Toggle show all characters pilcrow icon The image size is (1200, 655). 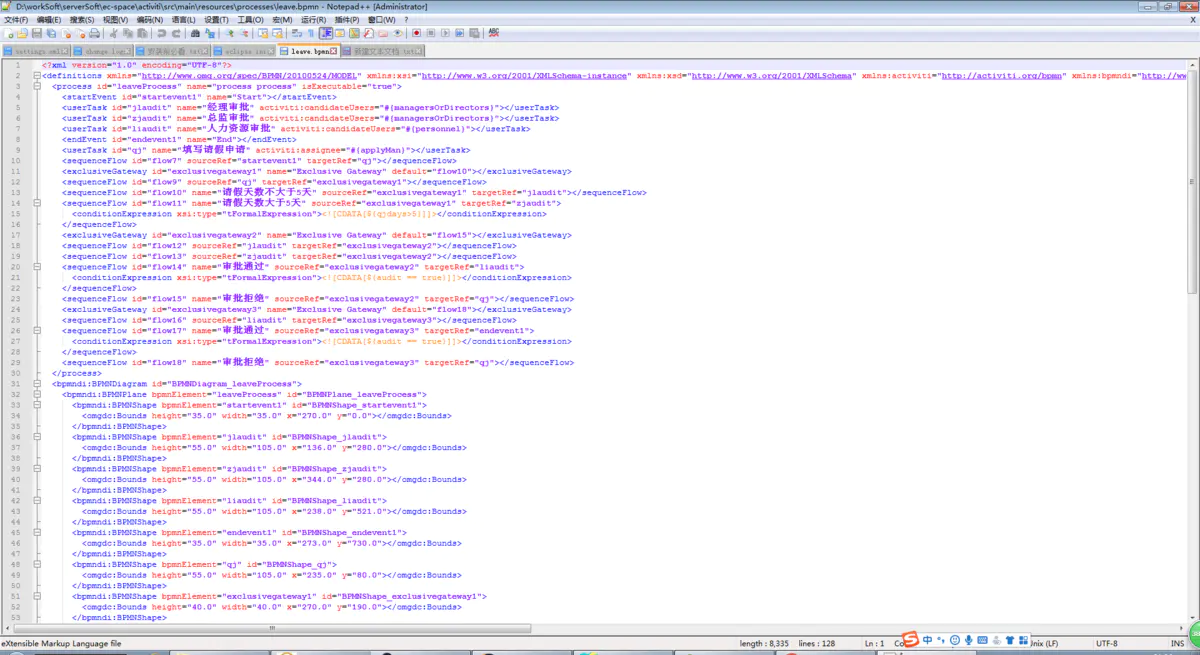coord(311,33)
